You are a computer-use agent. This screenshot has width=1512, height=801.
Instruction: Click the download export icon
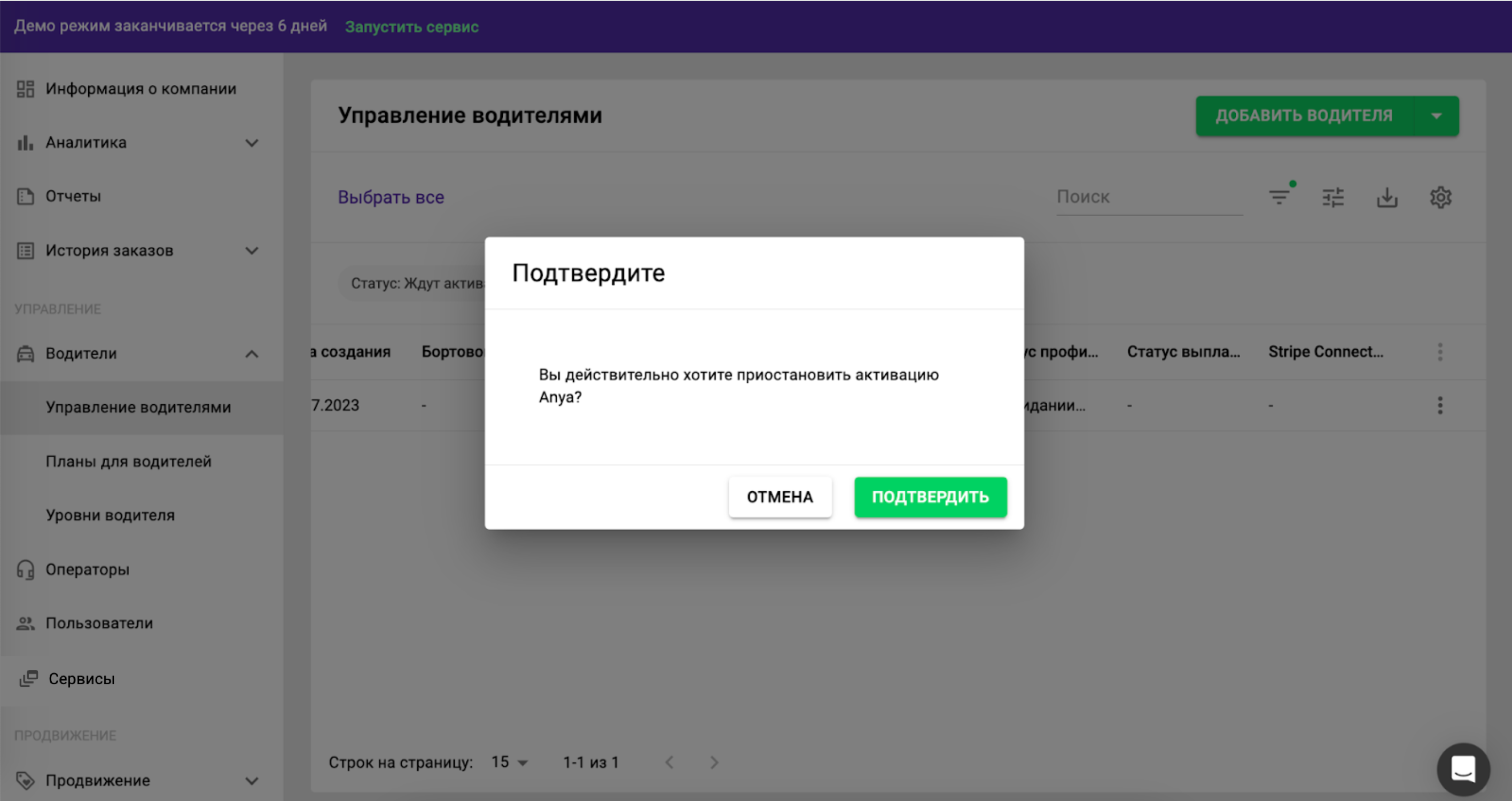[x=1387, y=197]
